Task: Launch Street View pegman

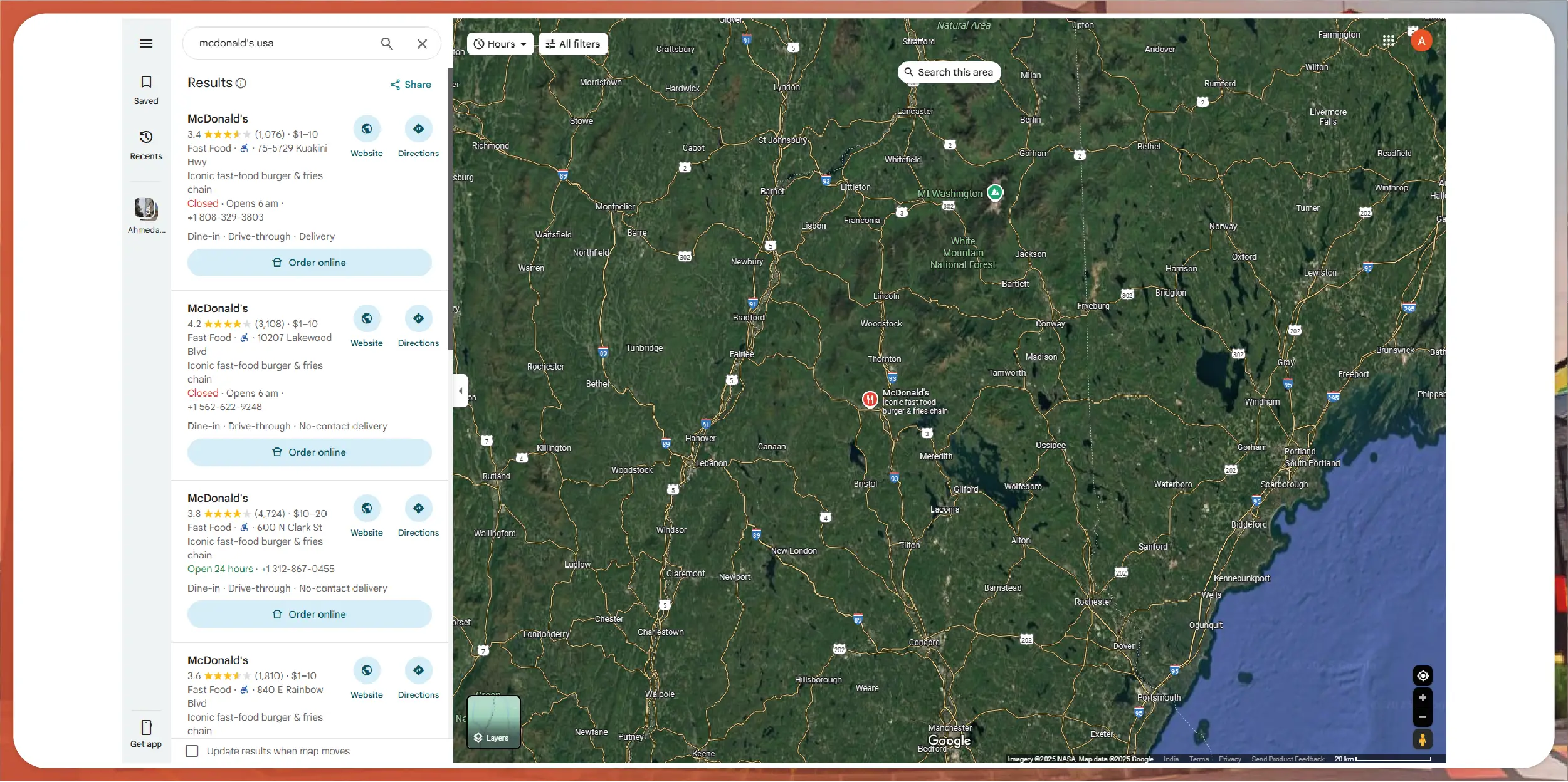Action: coord(1423,740)
